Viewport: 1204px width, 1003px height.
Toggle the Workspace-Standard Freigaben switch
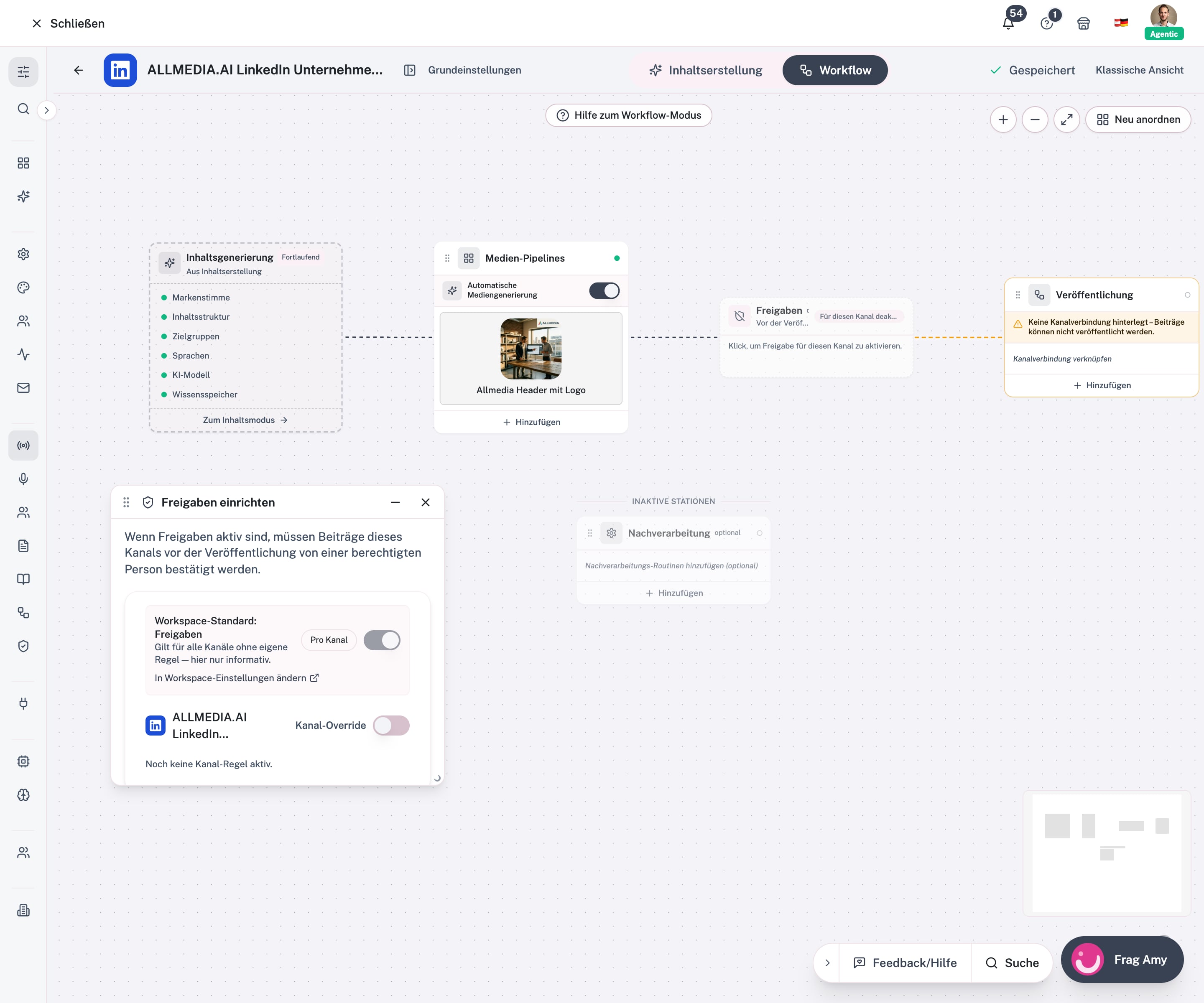coord(382,640)
